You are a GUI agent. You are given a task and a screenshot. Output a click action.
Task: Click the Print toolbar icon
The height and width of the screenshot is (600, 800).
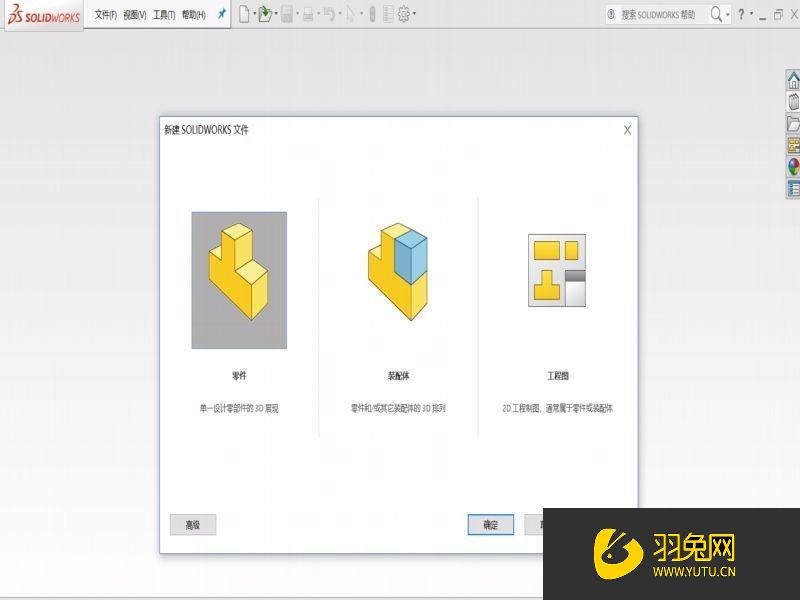308,14
